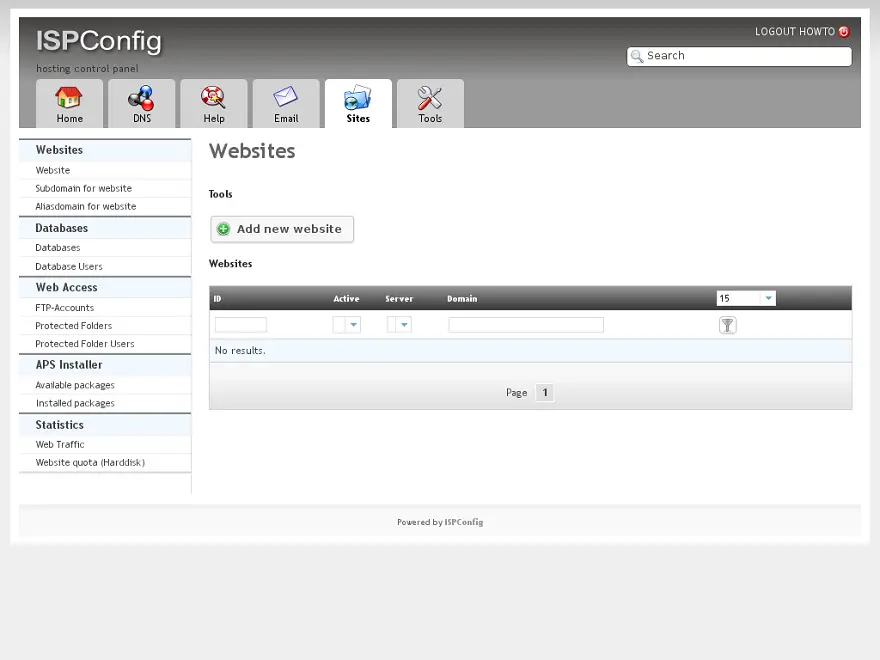Focus the Search input field

(739, 56)
